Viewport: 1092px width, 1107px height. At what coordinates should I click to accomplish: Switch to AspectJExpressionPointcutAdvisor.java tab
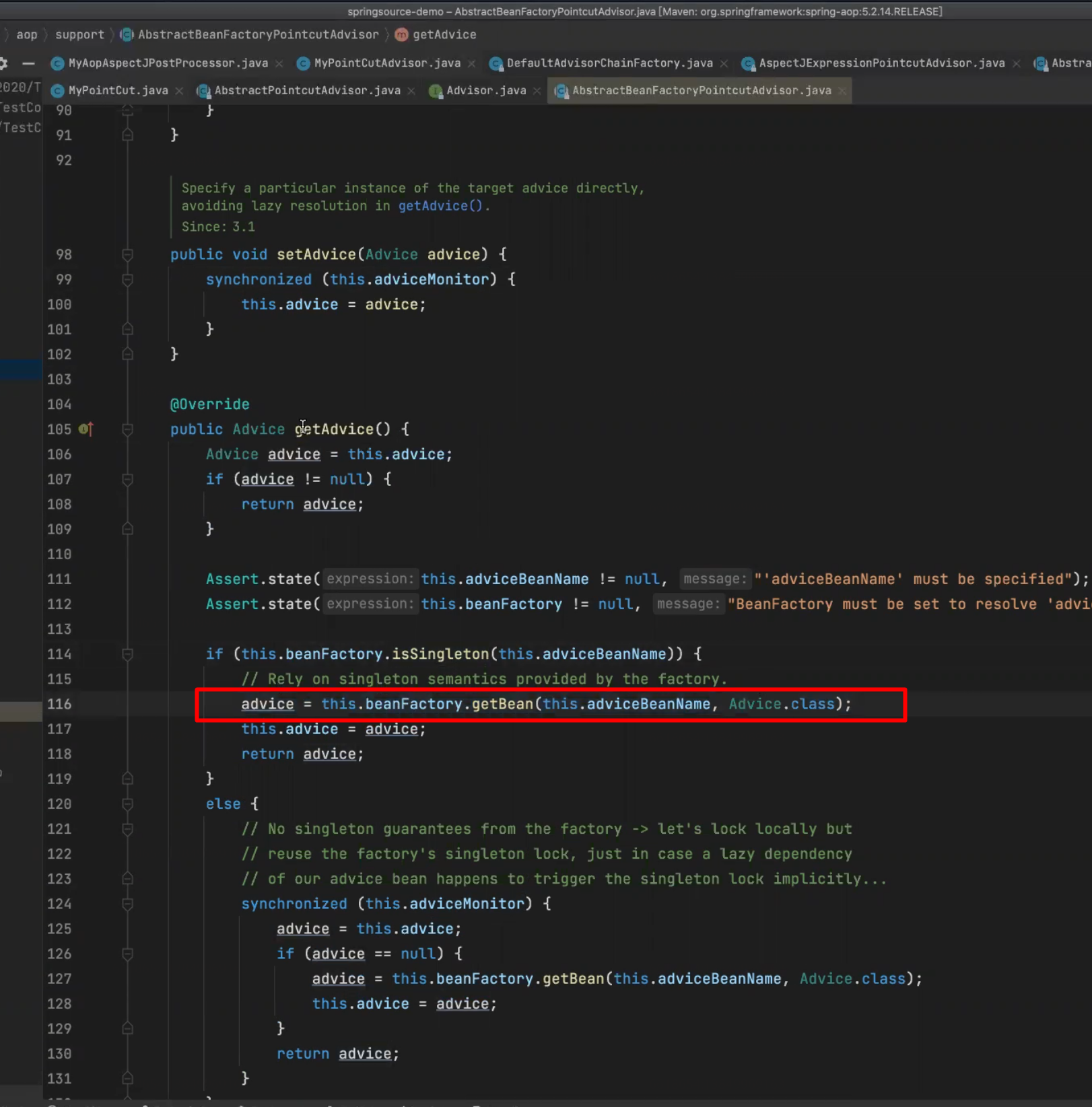[x=881, y=63]
